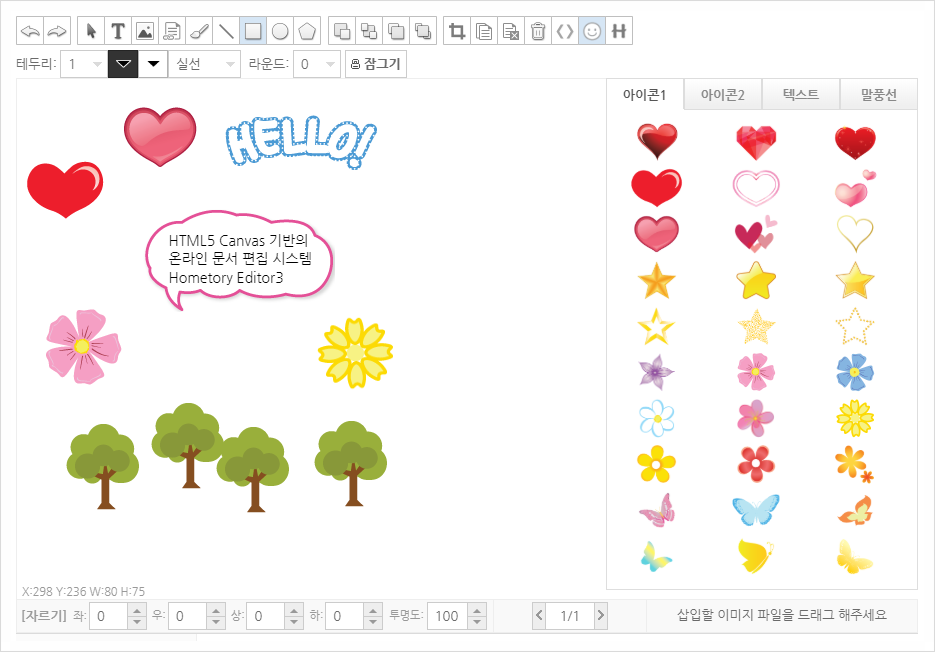
Task: Select the large yellow flower on canvas
Action: pos(355,353)
